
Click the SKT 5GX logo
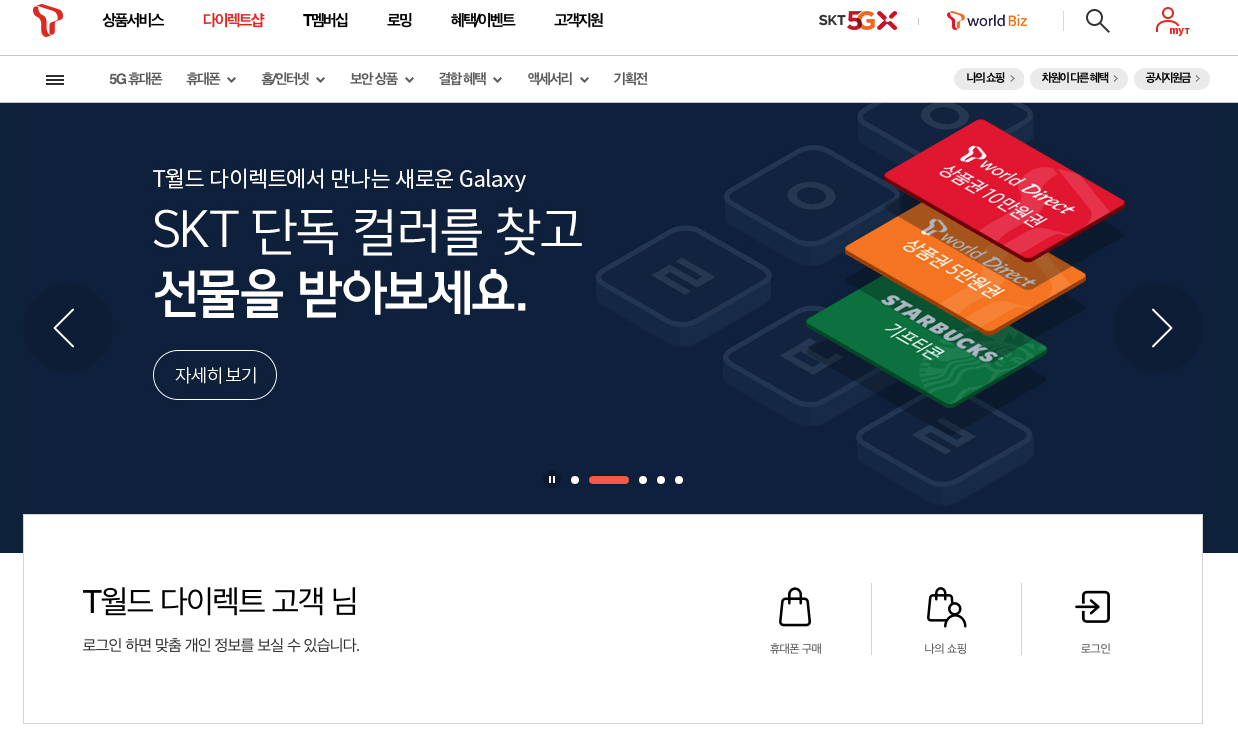[857, 20]
